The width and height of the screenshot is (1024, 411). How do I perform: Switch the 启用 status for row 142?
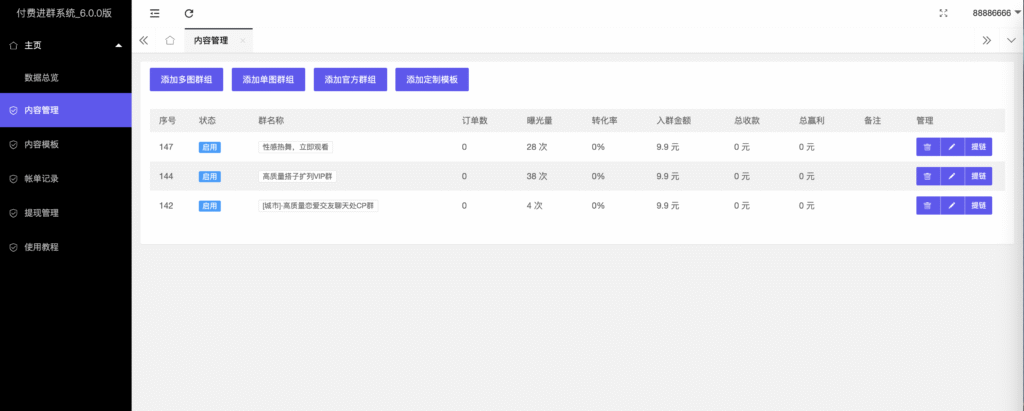(210, 206)
